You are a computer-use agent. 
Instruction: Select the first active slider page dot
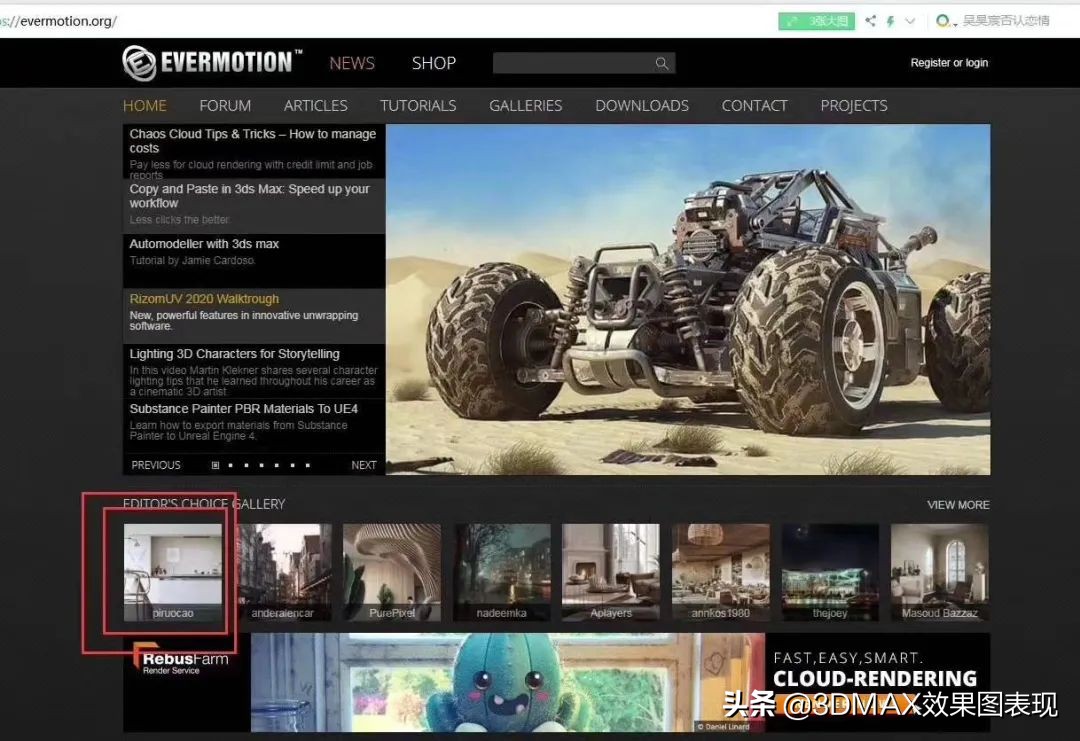point(215,466)
